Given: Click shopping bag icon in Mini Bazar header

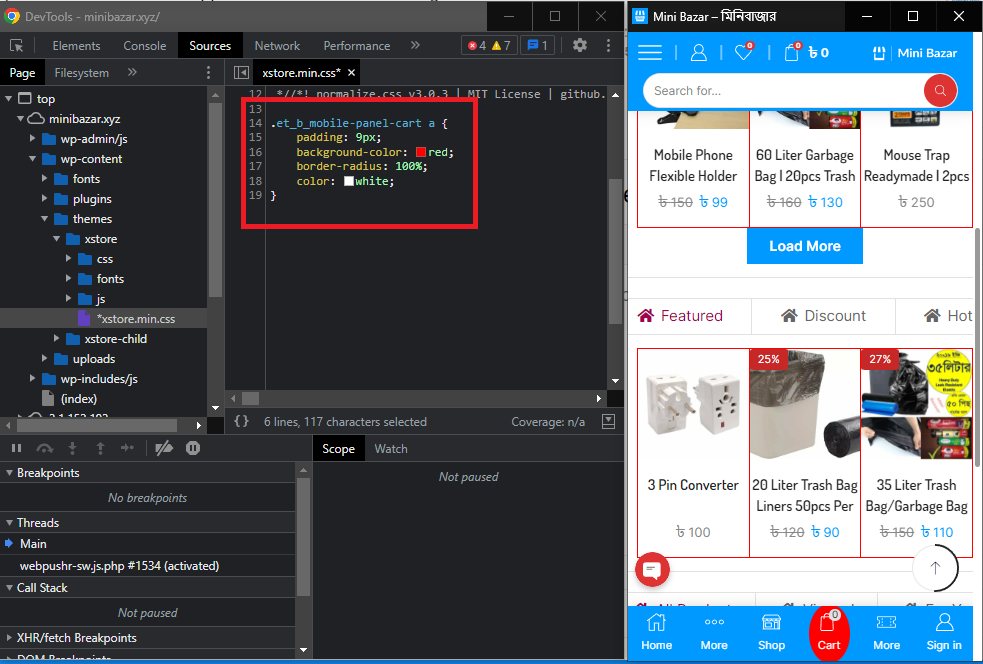Looking at the screenshot, I should (792, 52).
